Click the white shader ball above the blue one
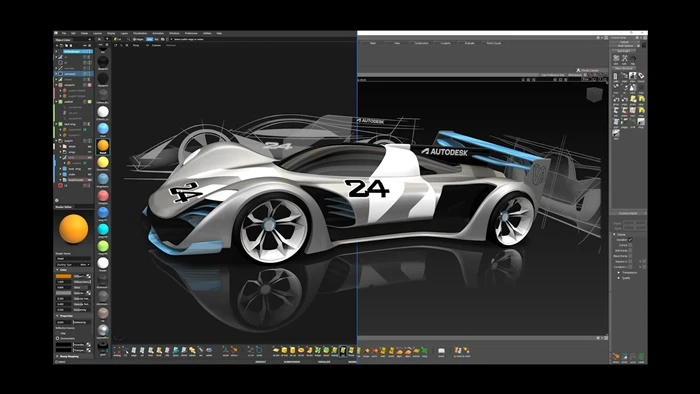Viewport: 700px width, 394px height. 103,112
